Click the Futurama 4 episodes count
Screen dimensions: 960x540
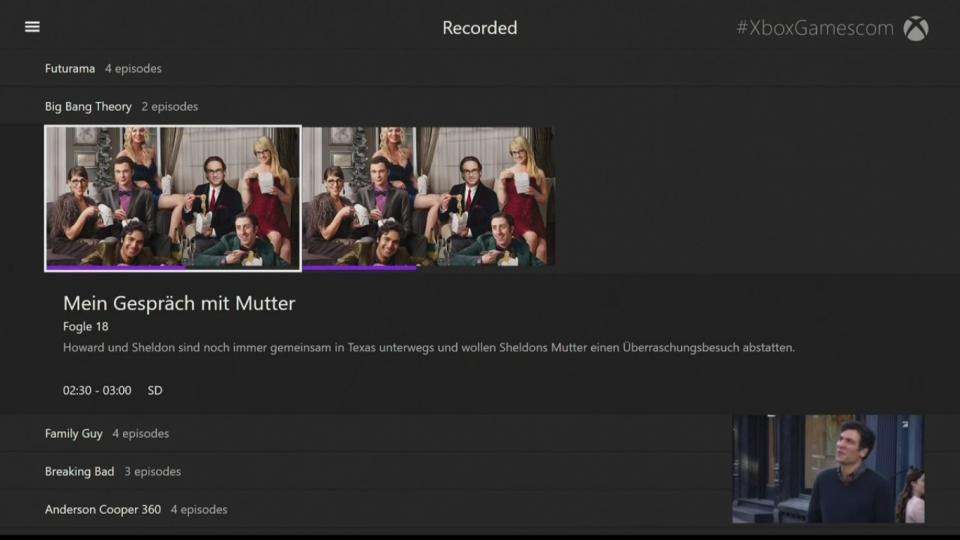pyautogui.click(x=133, y=69)
